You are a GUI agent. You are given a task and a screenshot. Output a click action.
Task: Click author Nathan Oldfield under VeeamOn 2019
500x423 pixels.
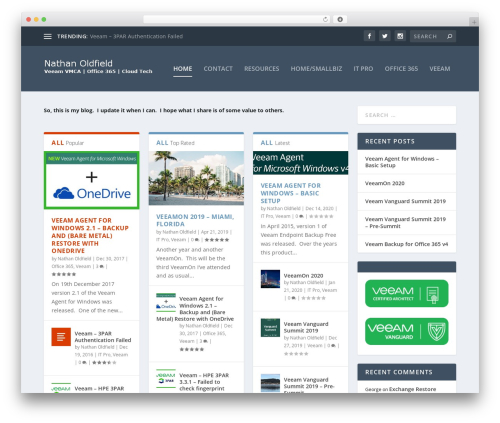pyautogui.click(x=179, y=232)
